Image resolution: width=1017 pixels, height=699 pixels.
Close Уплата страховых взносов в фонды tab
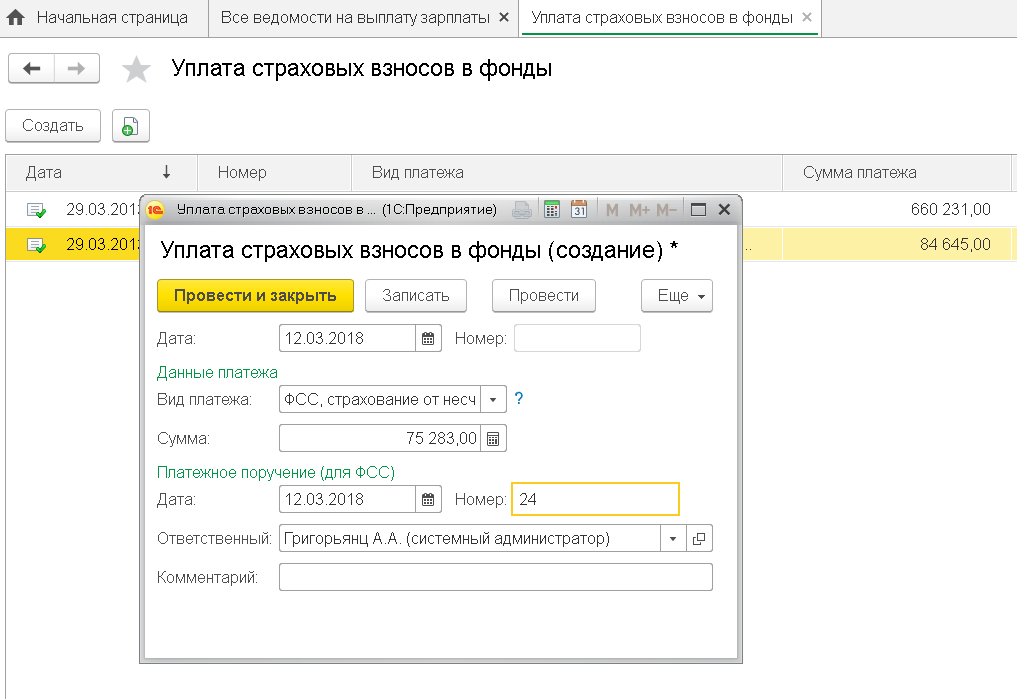coord(807,18)
